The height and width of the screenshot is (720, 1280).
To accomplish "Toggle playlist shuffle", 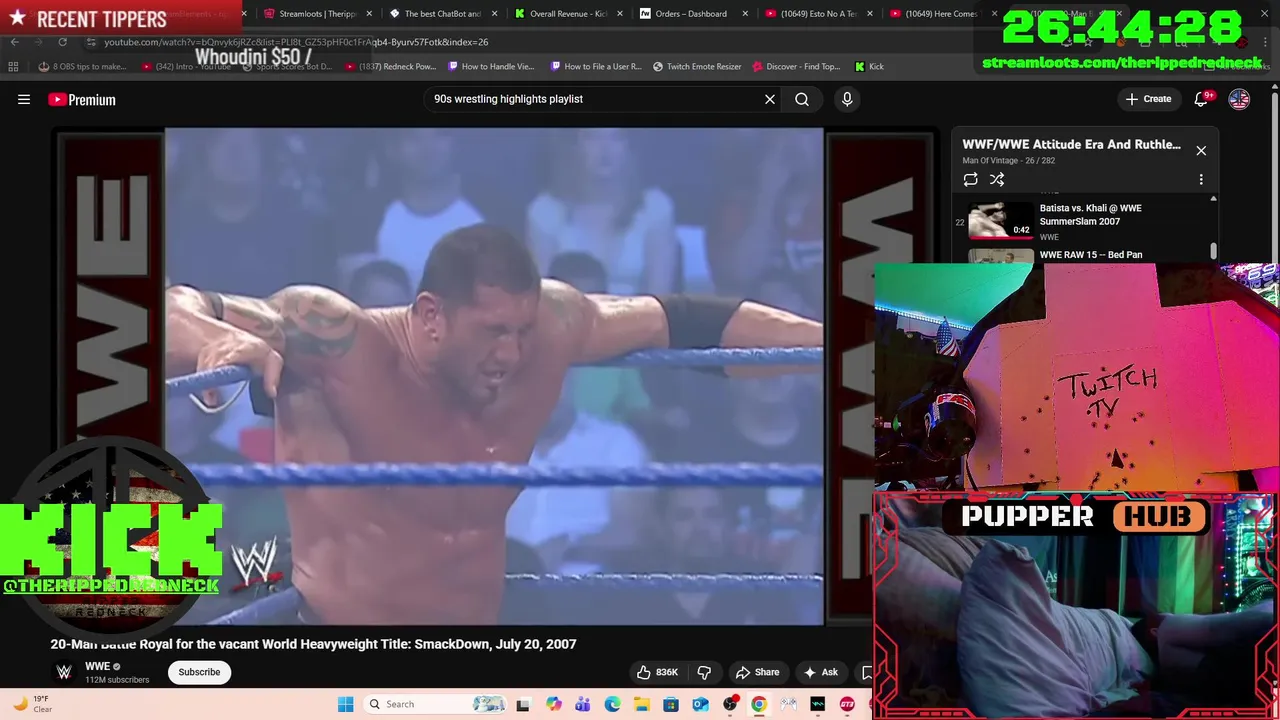I will [x=997, y=180].
